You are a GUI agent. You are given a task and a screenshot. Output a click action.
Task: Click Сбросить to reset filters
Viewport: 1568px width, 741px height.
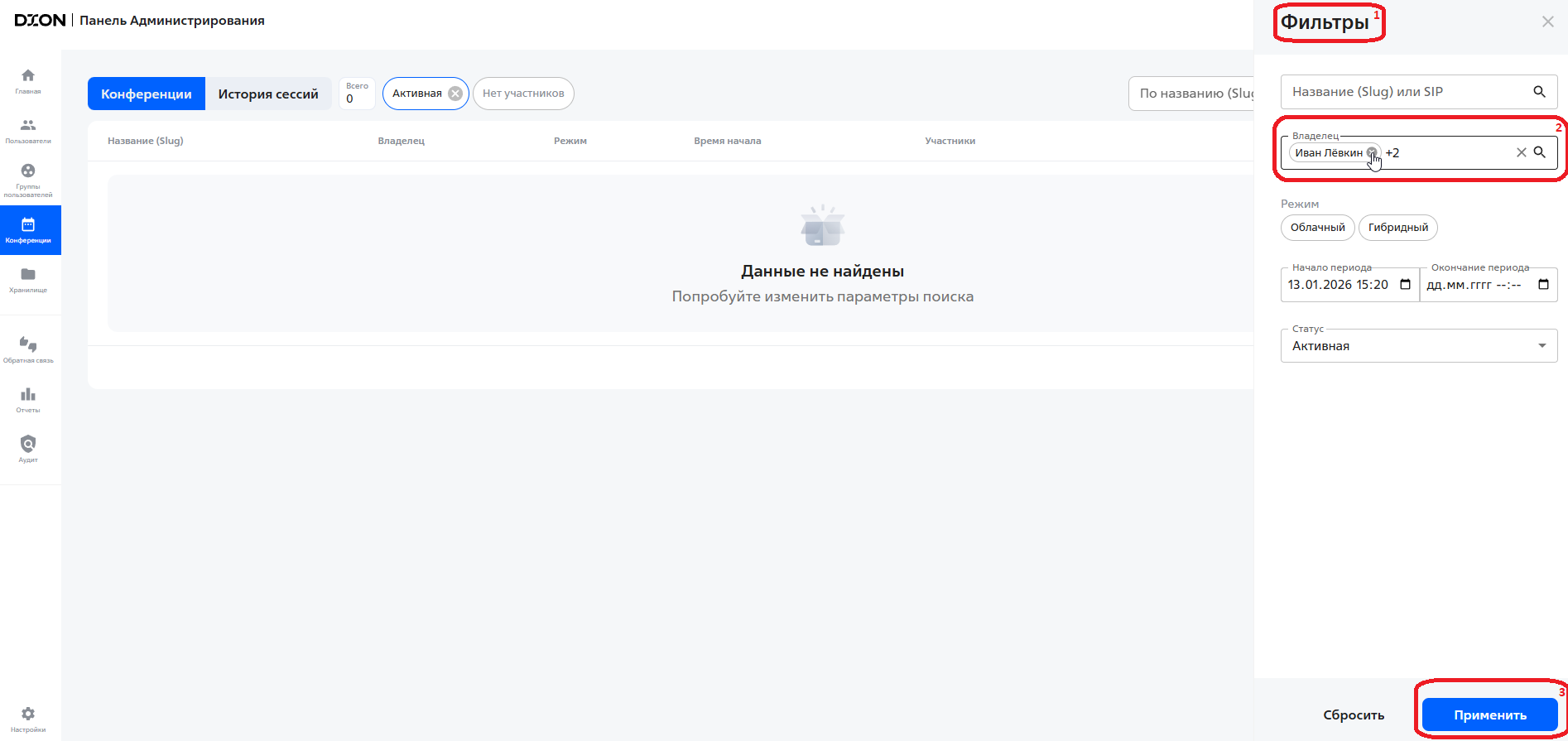[1354, 715]
